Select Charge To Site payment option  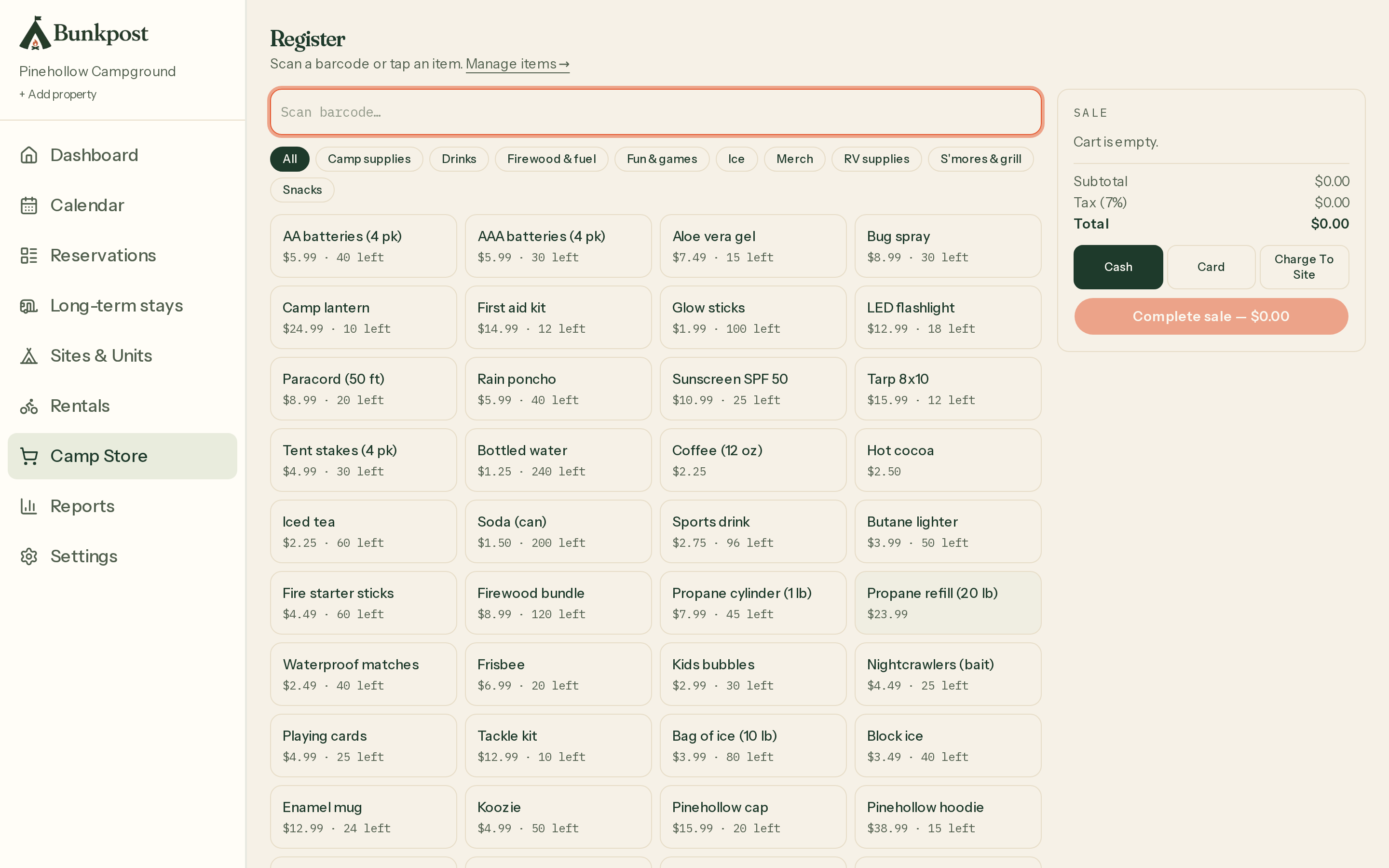(1304, 267)
